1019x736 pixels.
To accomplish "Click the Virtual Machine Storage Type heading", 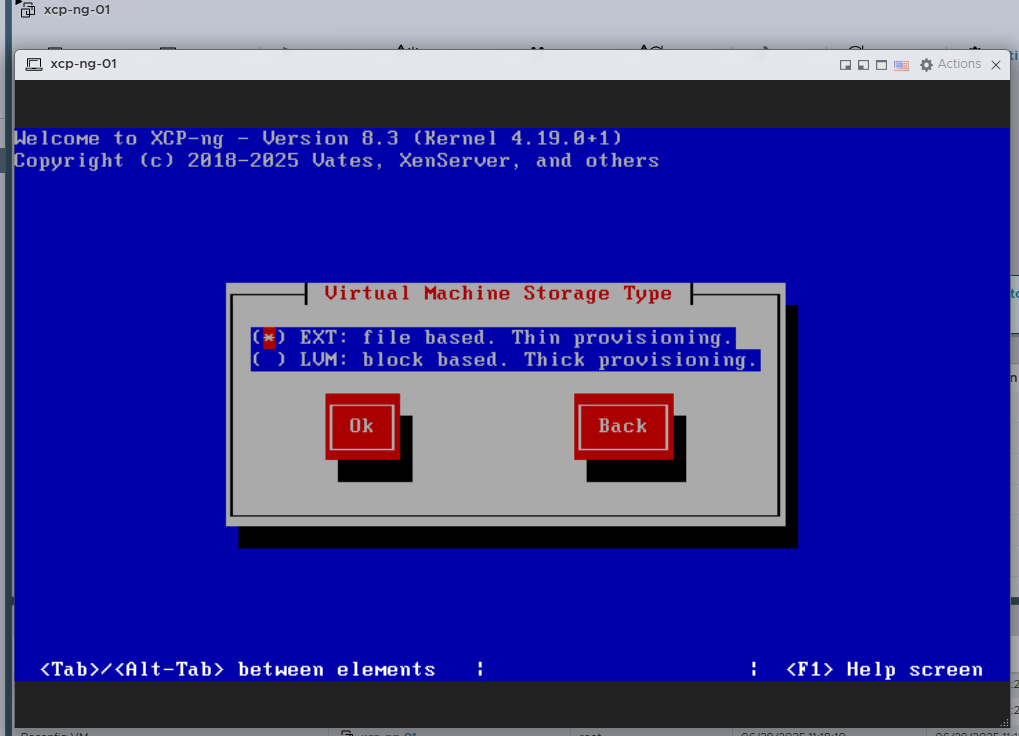I will click(497, 293).
